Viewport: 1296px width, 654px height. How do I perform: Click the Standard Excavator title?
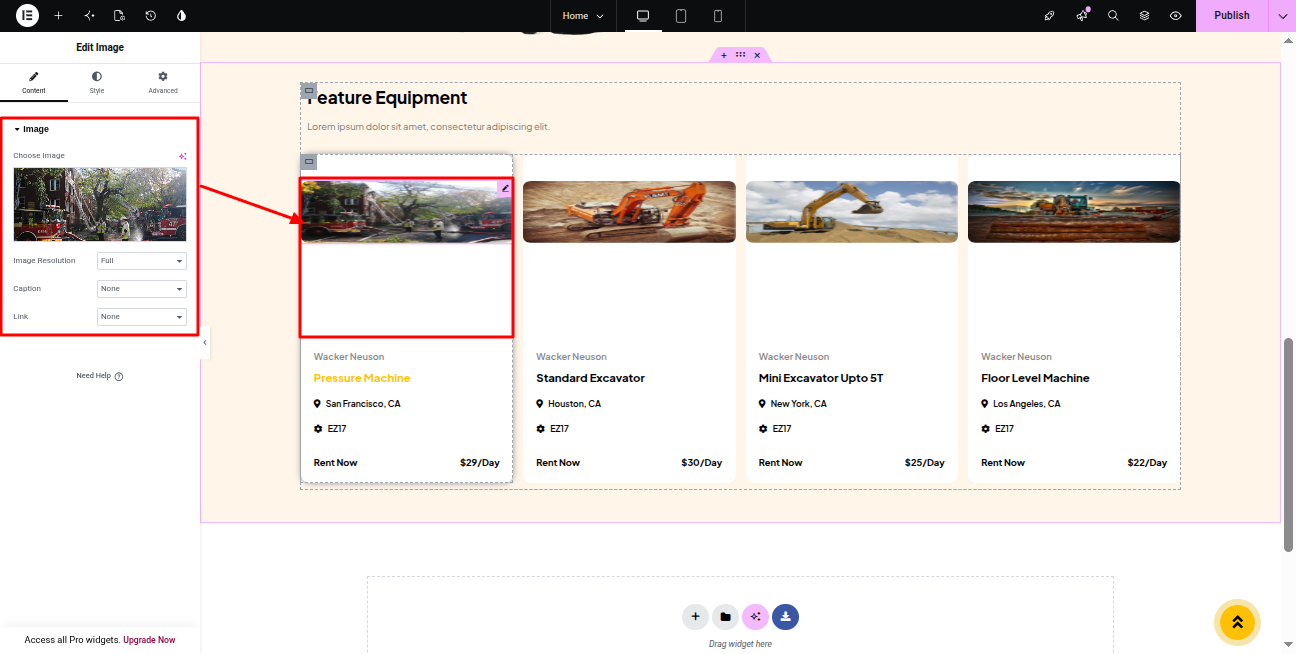click(x=590, y=378)
